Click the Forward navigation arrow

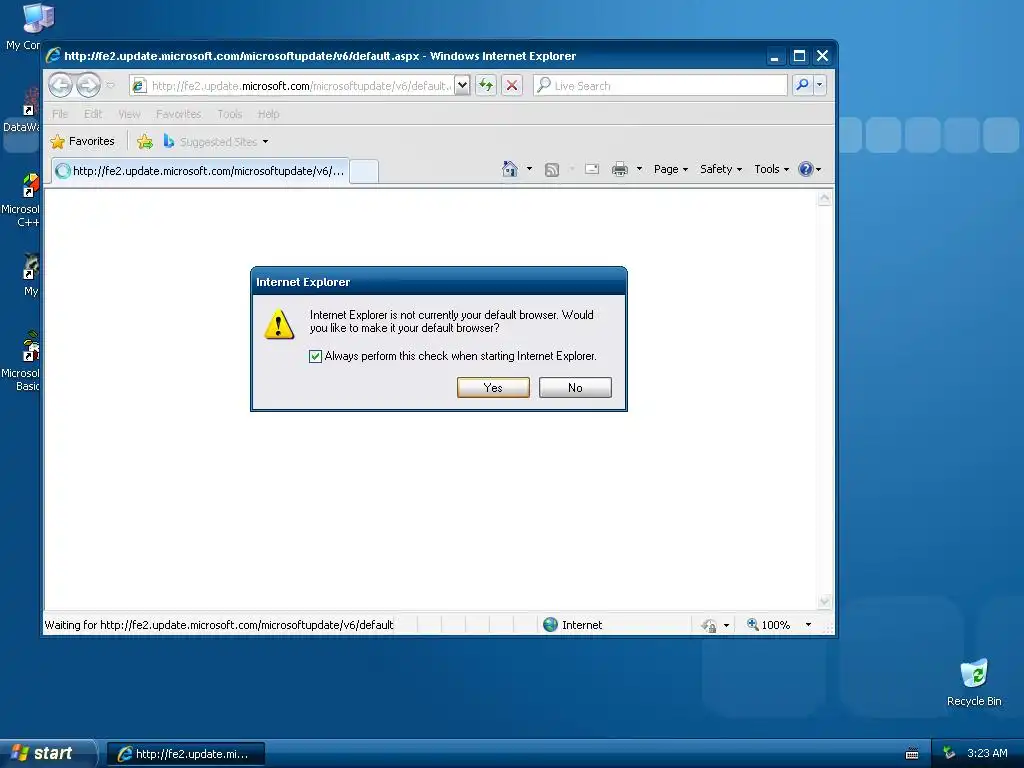(88, 85)
